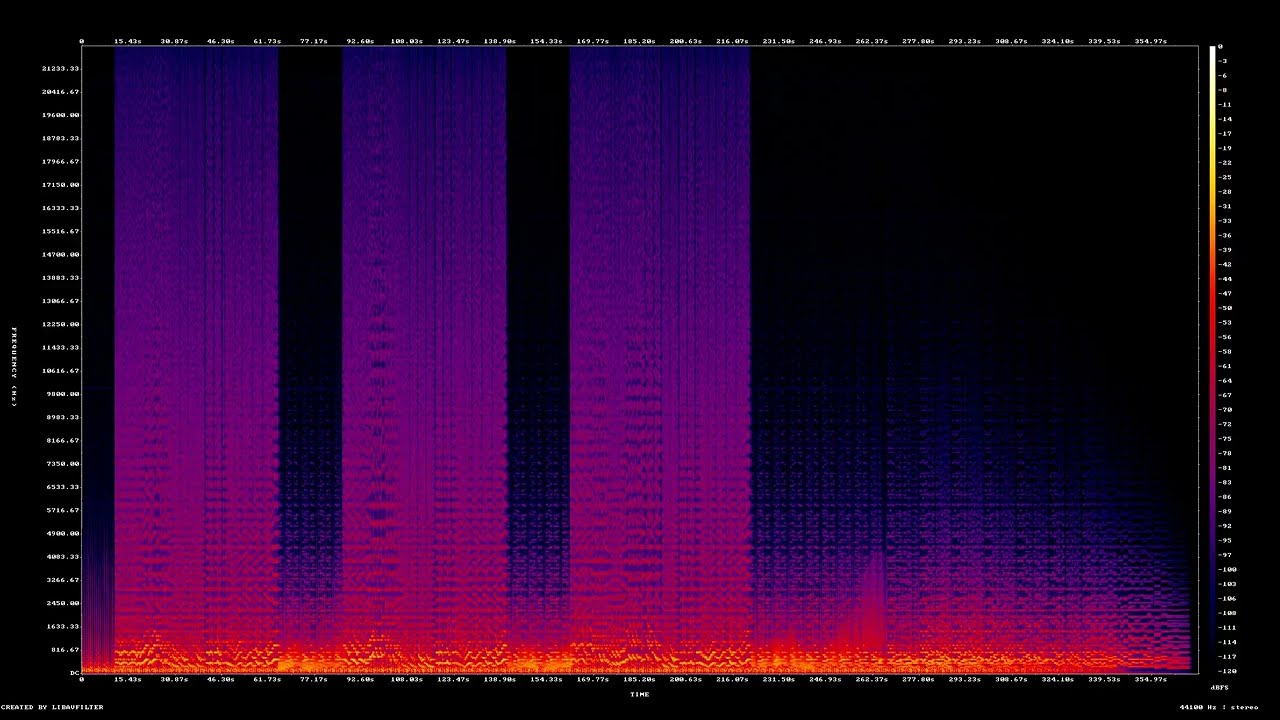The height and width of the screenshot is (720, 1280).
Task: Click the 6533.33 frequency label
Action: click(x=63, y=487)
